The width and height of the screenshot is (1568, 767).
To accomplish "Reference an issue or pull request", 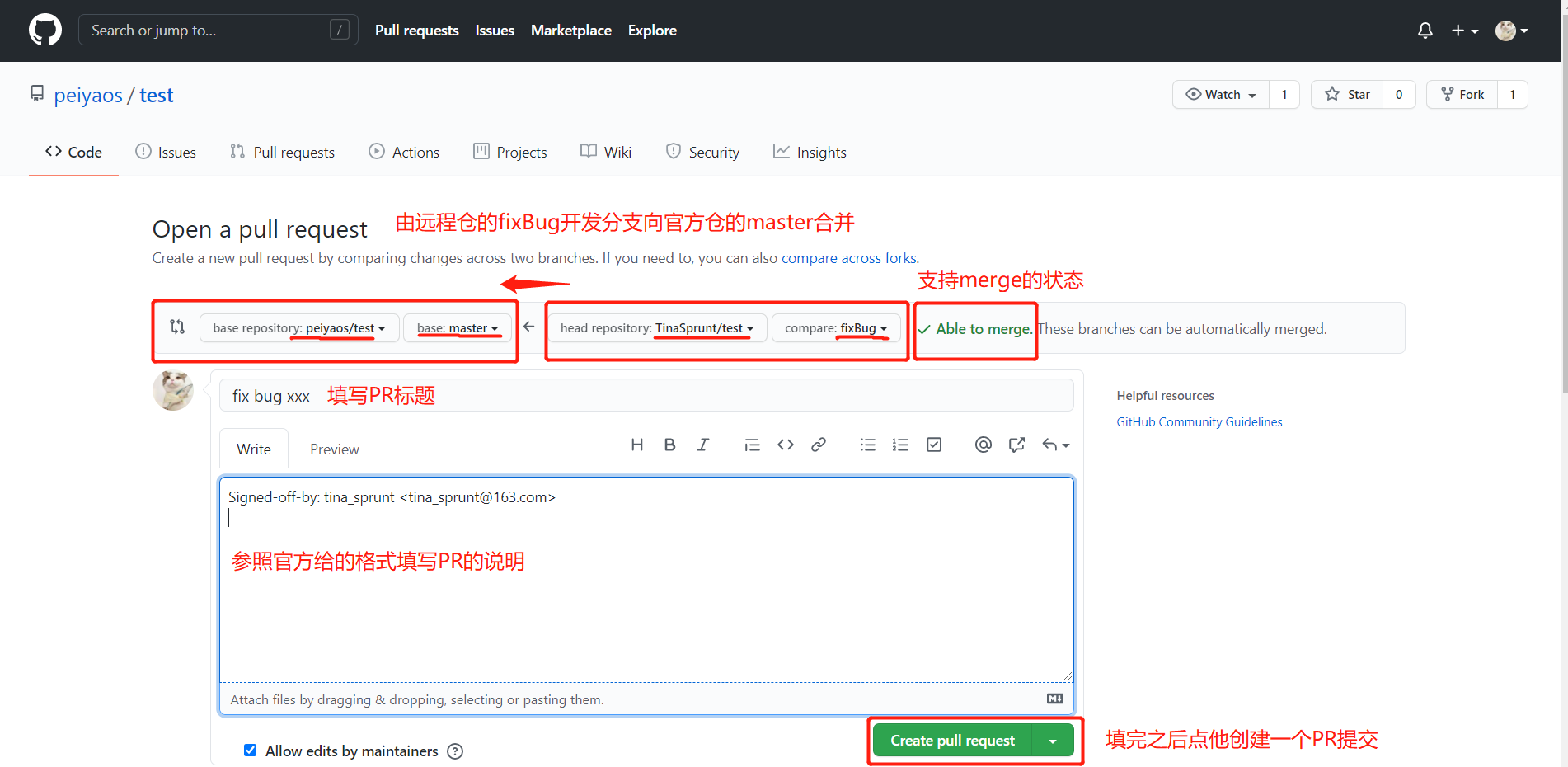I will coord(1016,445).
